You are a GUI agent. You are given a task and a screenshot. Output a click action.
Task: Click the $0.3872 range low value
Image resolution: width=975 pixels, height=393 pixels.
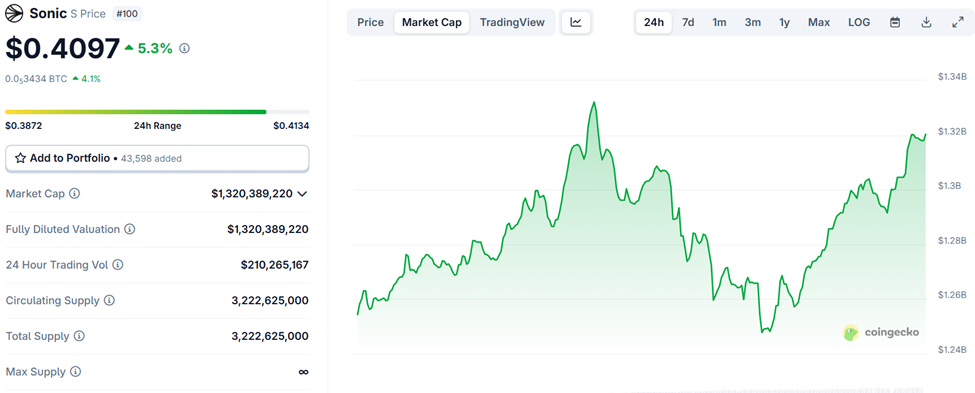pyautogui.click(x=24, y=126)
